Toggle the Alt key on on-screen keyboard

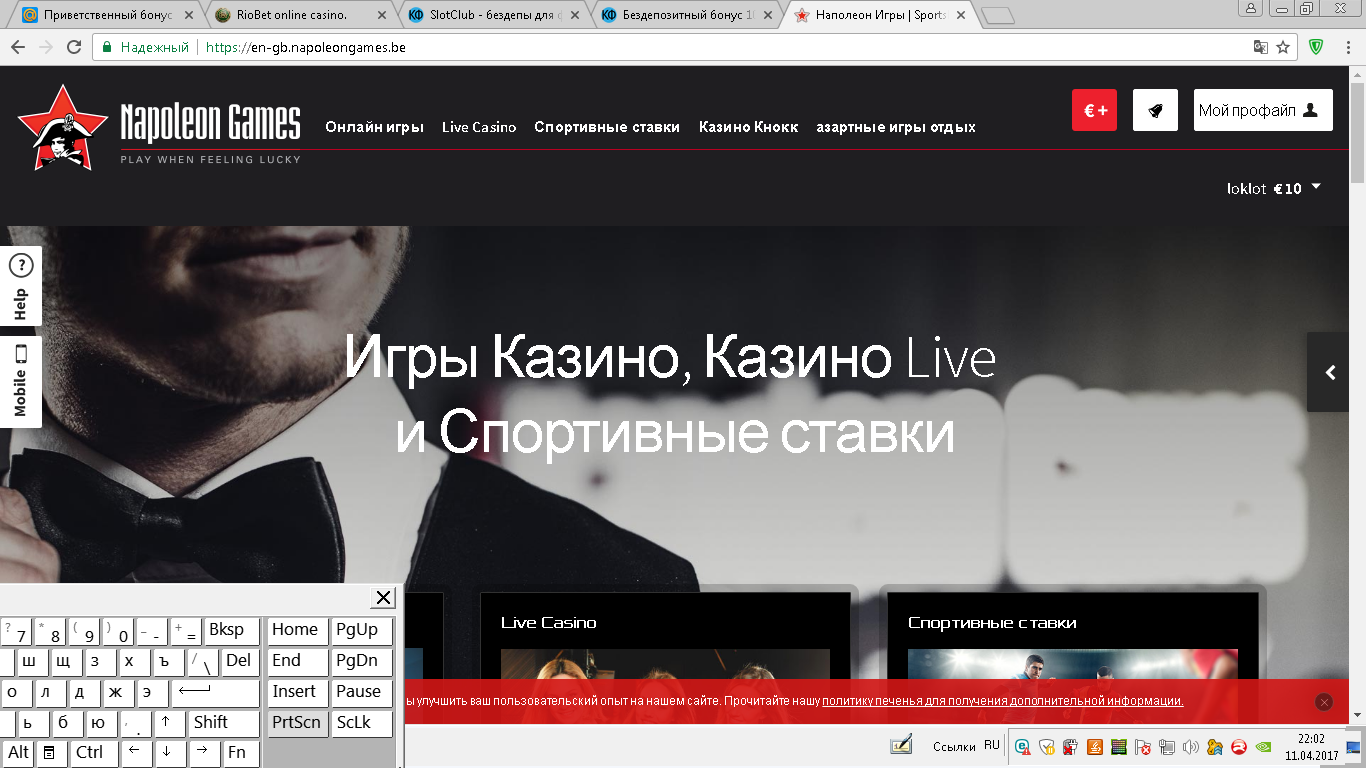(x=18, y=754)
